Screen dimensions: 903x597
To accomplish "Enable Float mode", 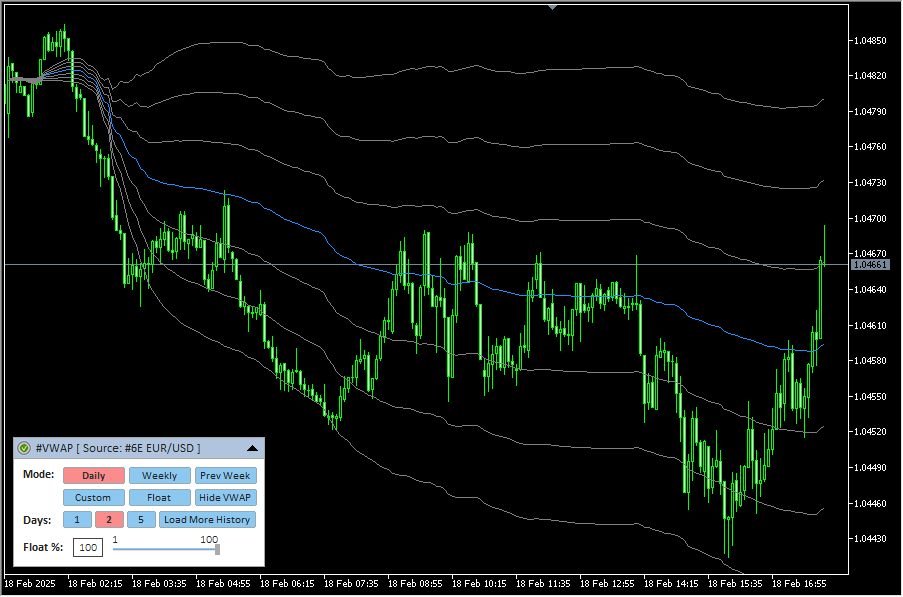I will pos(159,498).
